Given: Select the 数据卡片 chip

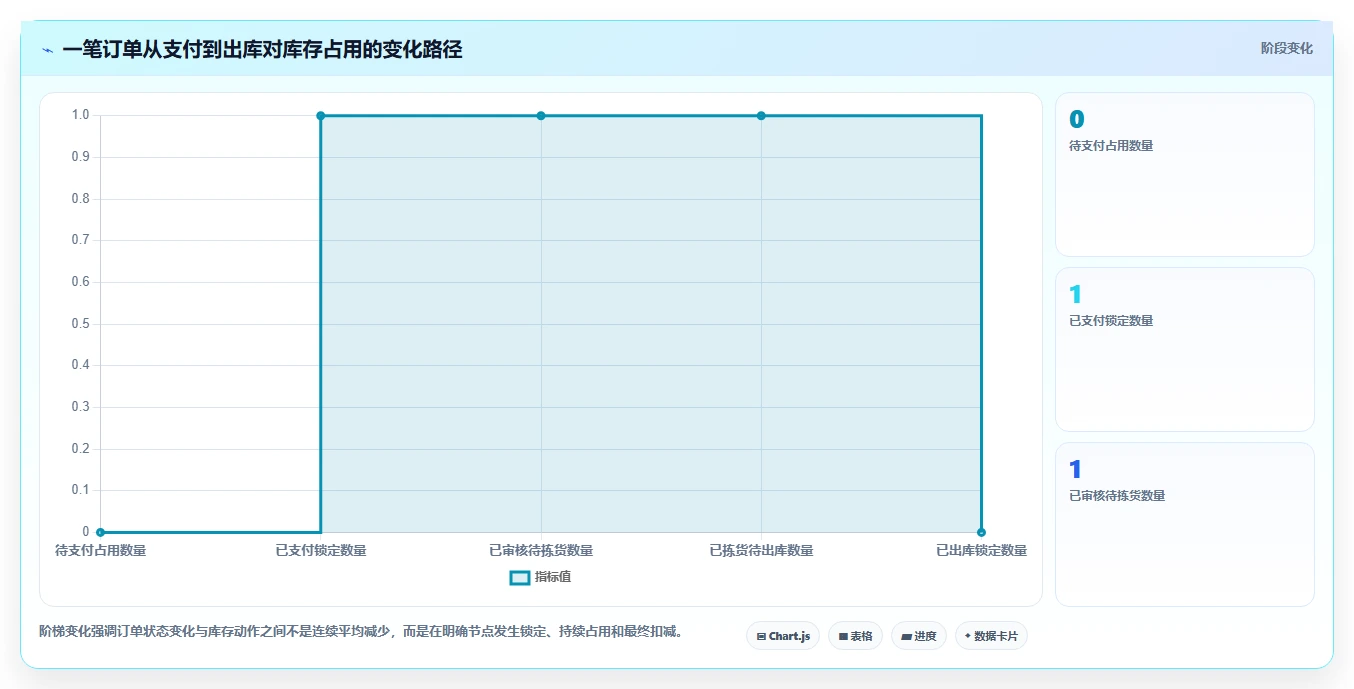Looking at the screenshot, I should click(991, 636).
